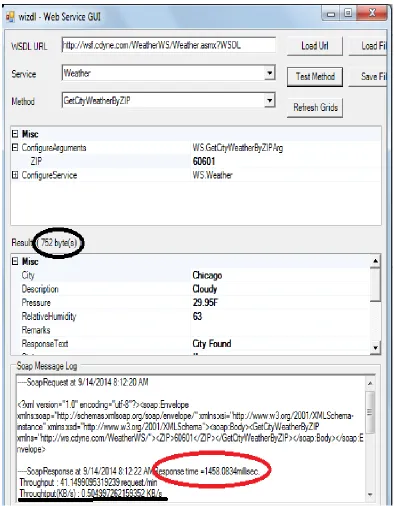Viewport: 394px width, 506px height.
Task: Click the Soap Message Log scrollbar thumb
Action: tap(370, 412)
